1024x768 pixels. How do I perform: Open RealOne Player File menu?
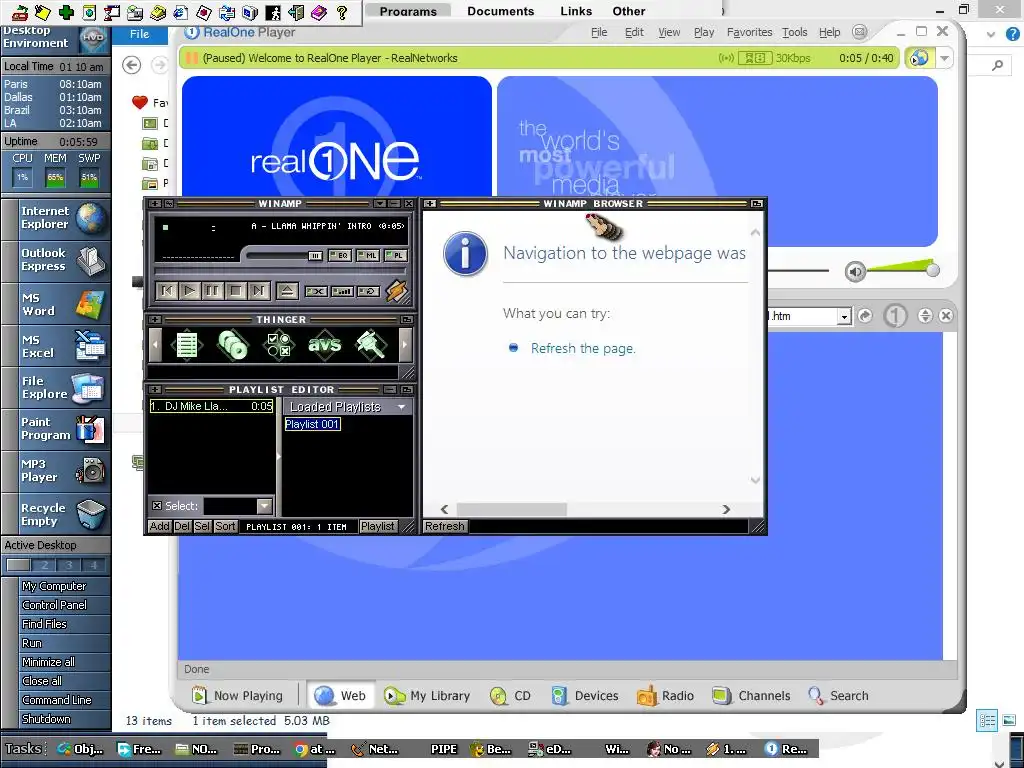tap(599, 32)
